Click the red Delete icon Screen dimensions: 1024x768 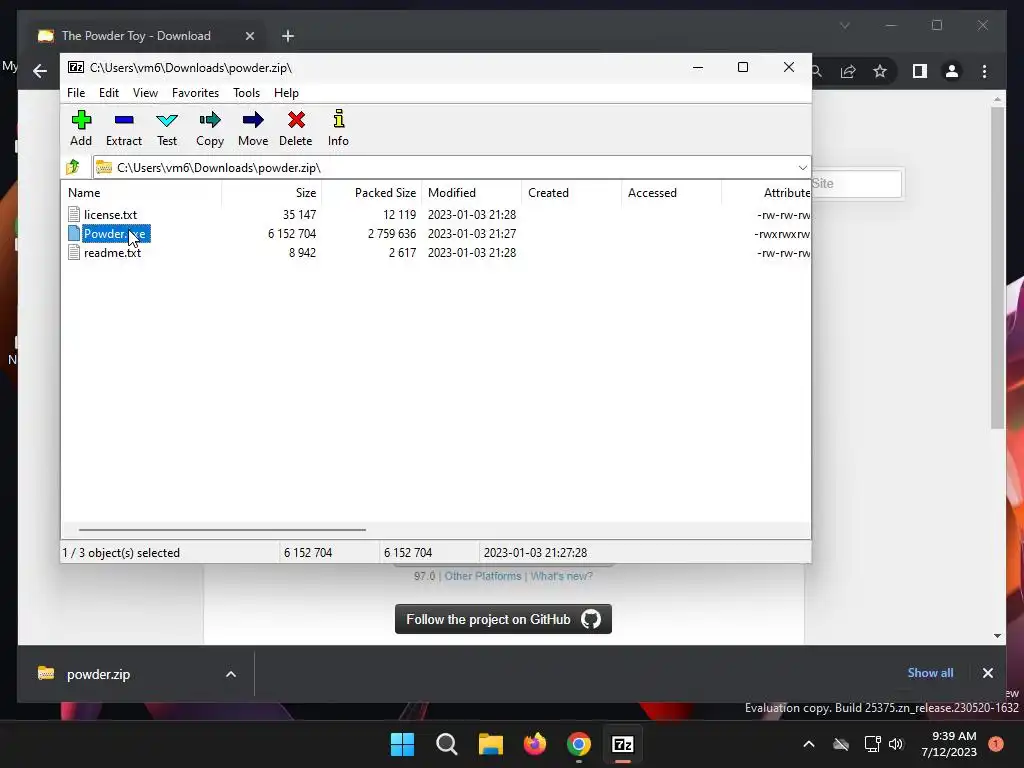(296, 120)
